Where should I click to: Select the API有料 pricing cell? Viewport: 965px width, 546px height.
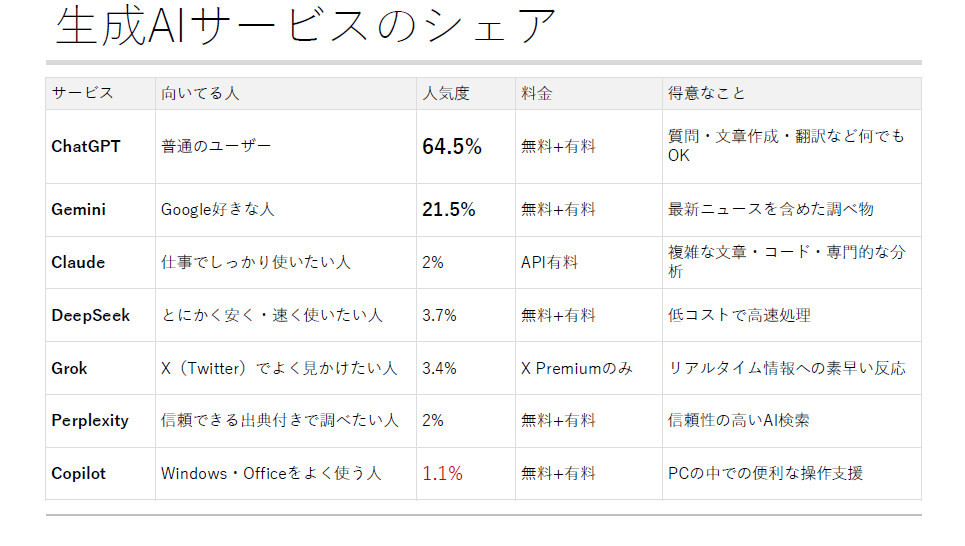point(549,262)
